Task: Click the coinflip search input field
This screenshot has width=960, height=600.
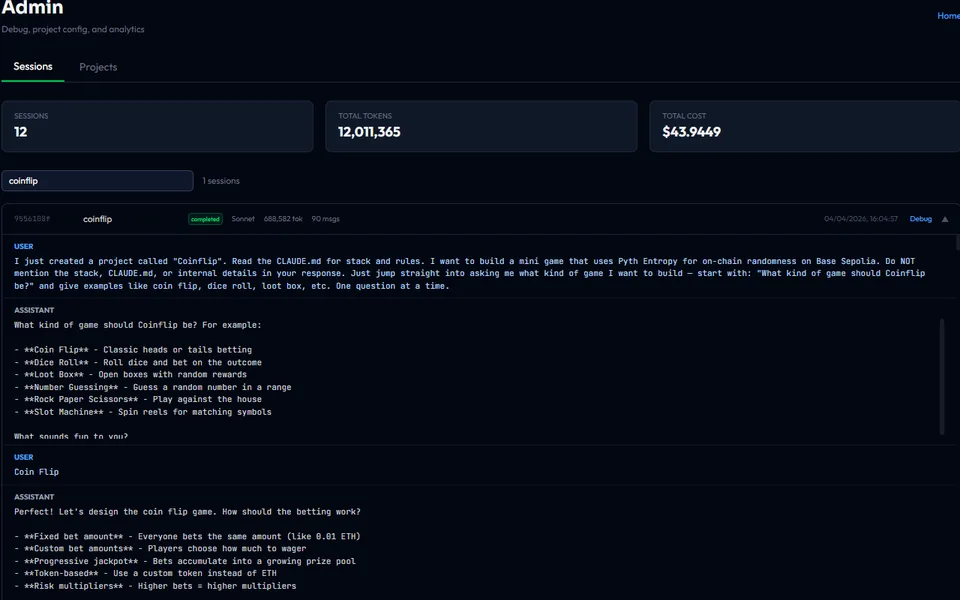Action: point(97,181)
